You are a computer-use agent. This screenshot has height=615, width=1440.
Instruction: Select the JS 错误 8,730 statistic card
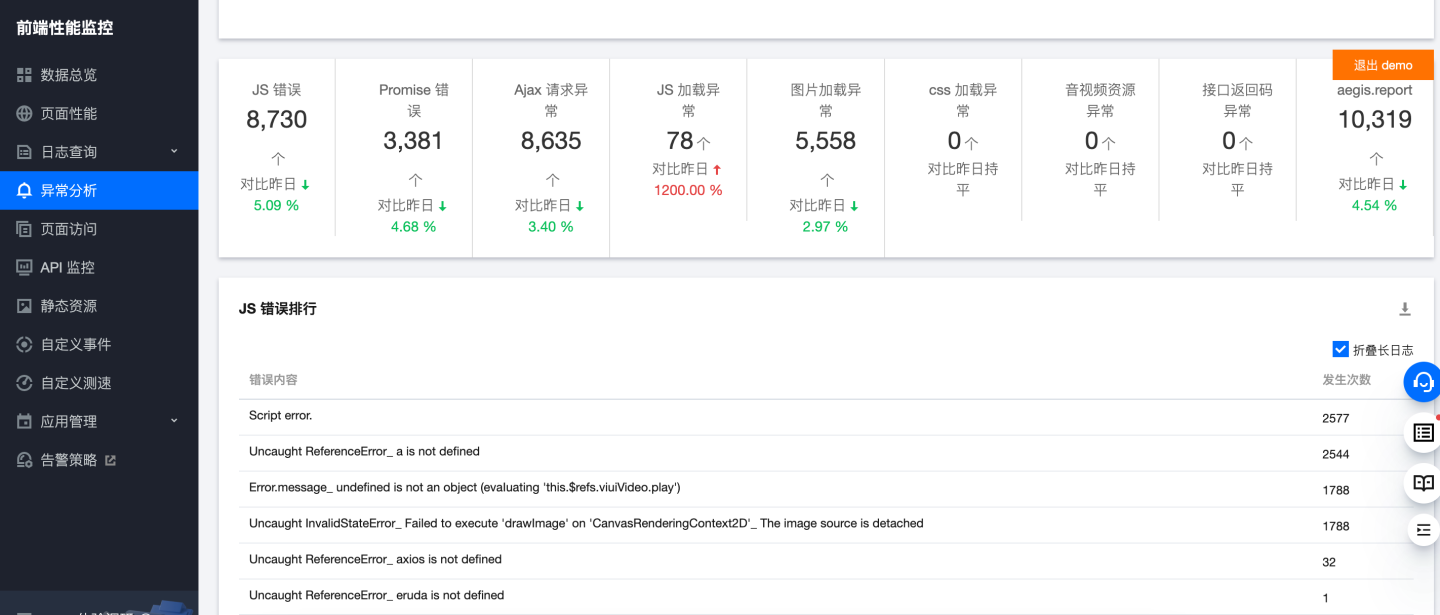click(x=277, y=148)
